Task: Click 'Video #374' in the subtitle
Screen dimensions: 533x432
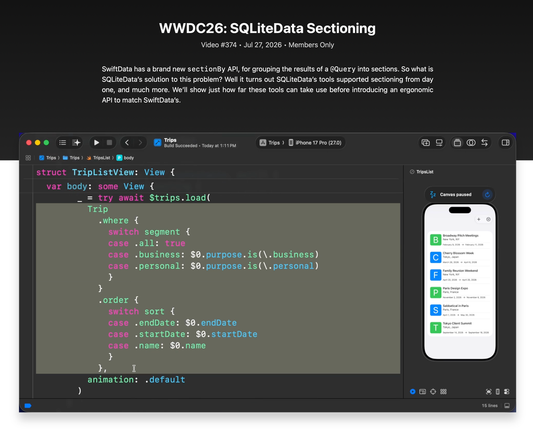Action: [x=219, y=45]
